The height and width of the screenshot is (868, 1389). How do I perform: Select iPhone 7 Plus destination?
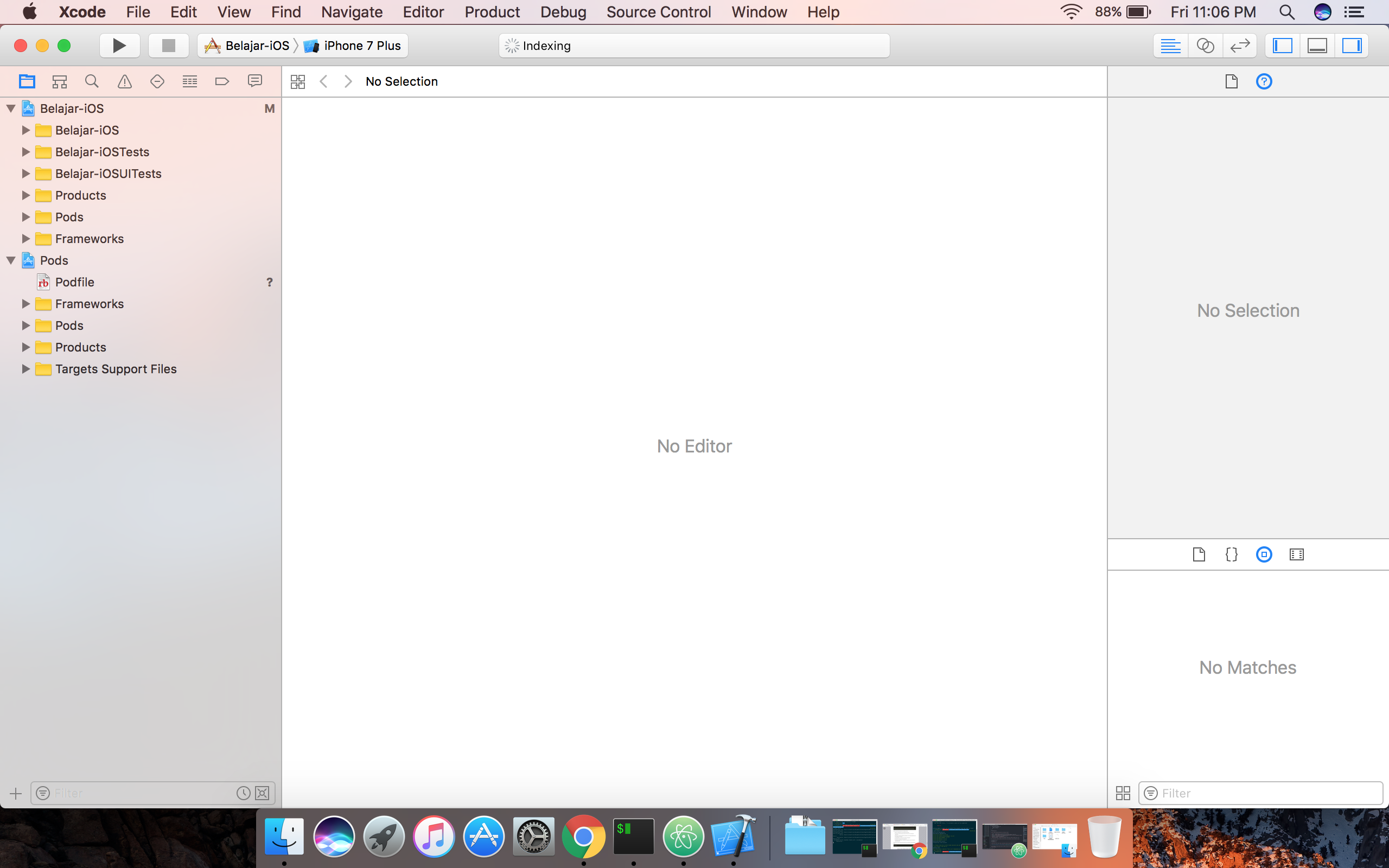tap(361, 46)
